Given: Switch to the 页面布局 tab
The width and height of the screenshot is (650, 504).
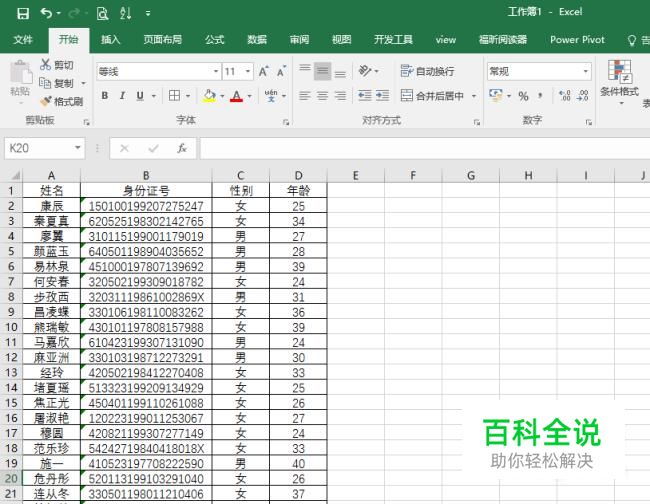Looking at the screenshot, I should pos(162,39).
